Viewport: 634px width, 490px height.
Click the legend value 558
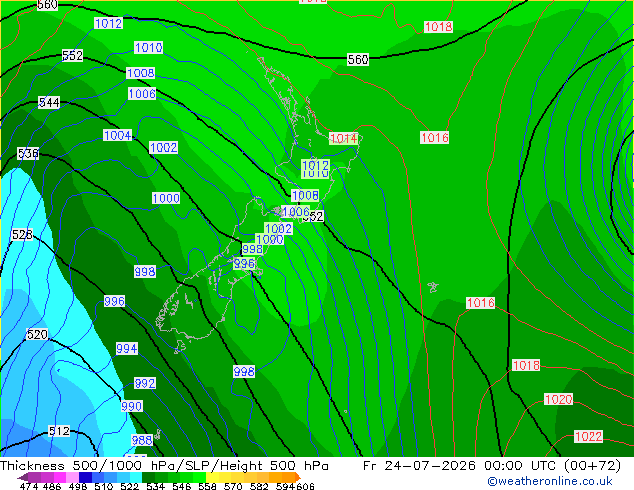[207, 486]
